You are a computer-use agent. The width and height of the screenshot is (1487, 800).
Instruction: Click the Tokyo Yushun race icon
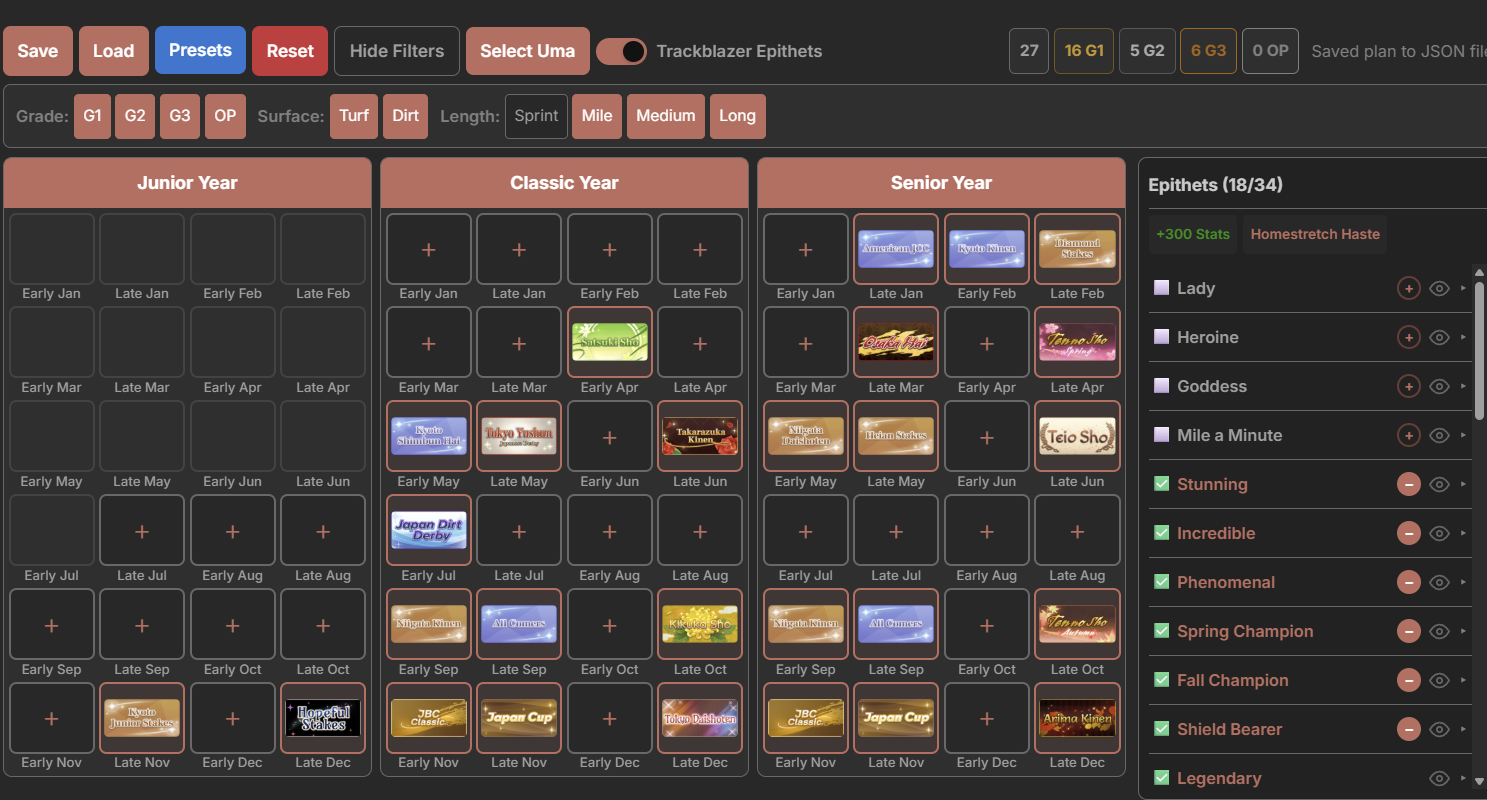click(519, 436)
